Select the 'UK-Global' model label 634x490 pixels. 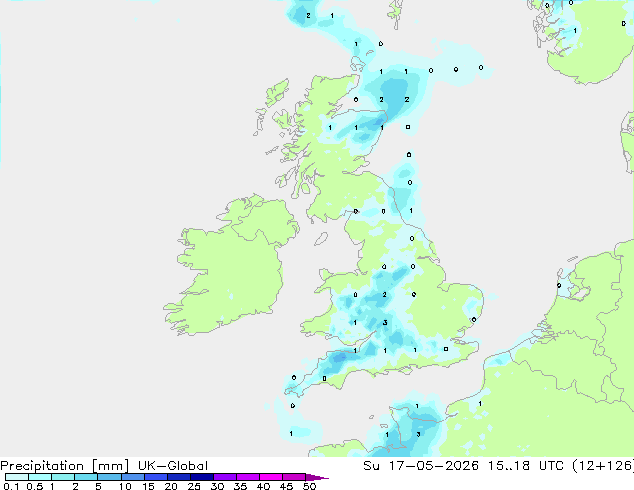click(x=173, y=466)
